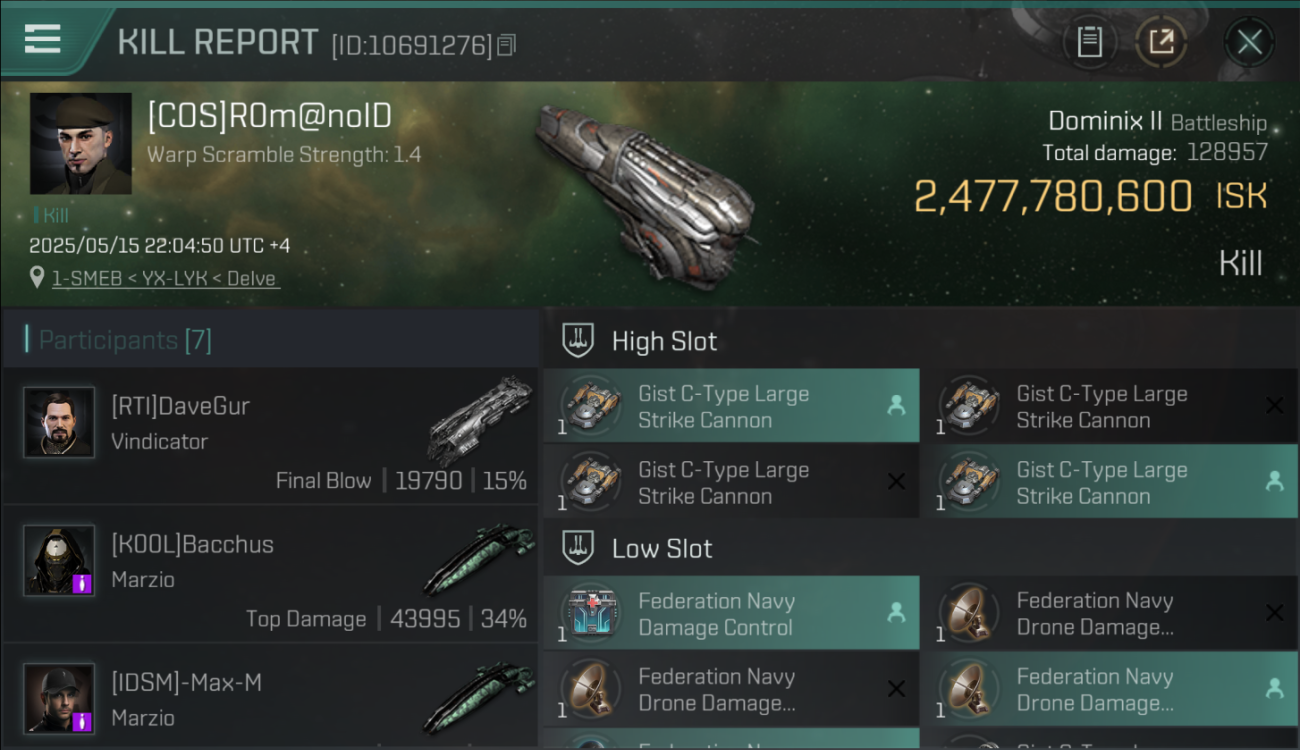Open R0m@noID victim portrait

tap(80, 143)
